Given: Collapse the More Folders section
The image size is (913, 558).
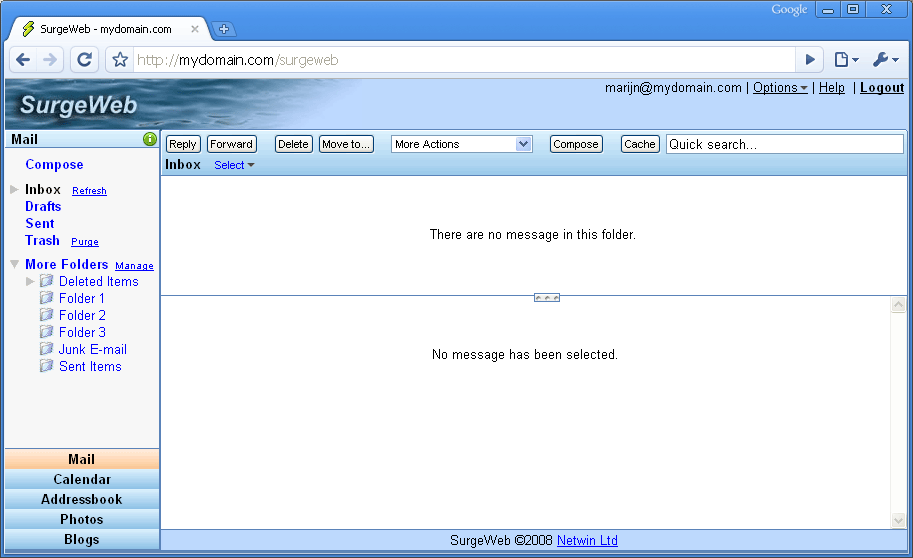Looking at the screenshot, I should tap(14, 264).
